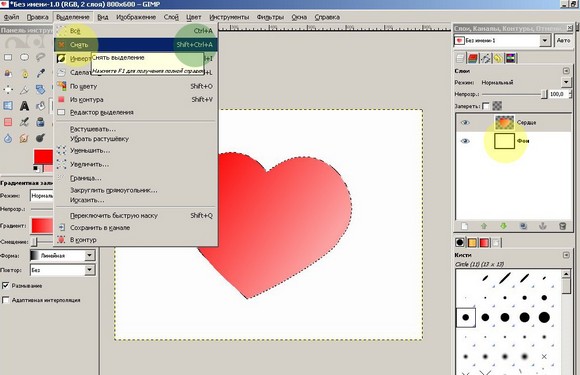Switch to the Paths tab
Screen dimensions: 580x375
coord(486,58)
